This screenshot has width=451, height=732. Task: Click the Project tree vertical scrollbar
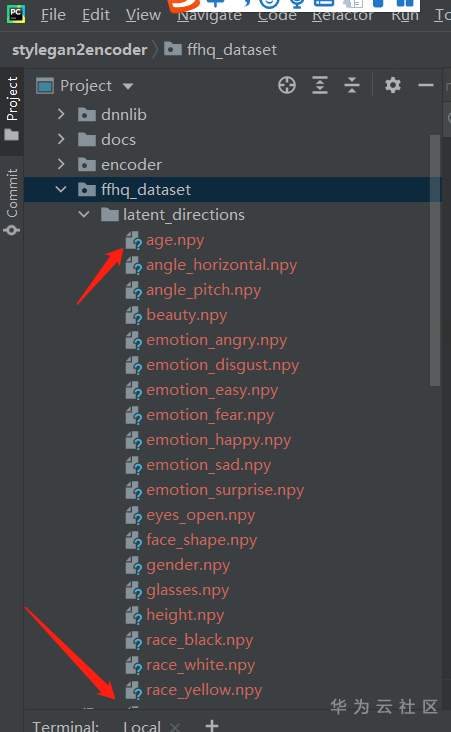pyautogui.click(x=435, y=260)
